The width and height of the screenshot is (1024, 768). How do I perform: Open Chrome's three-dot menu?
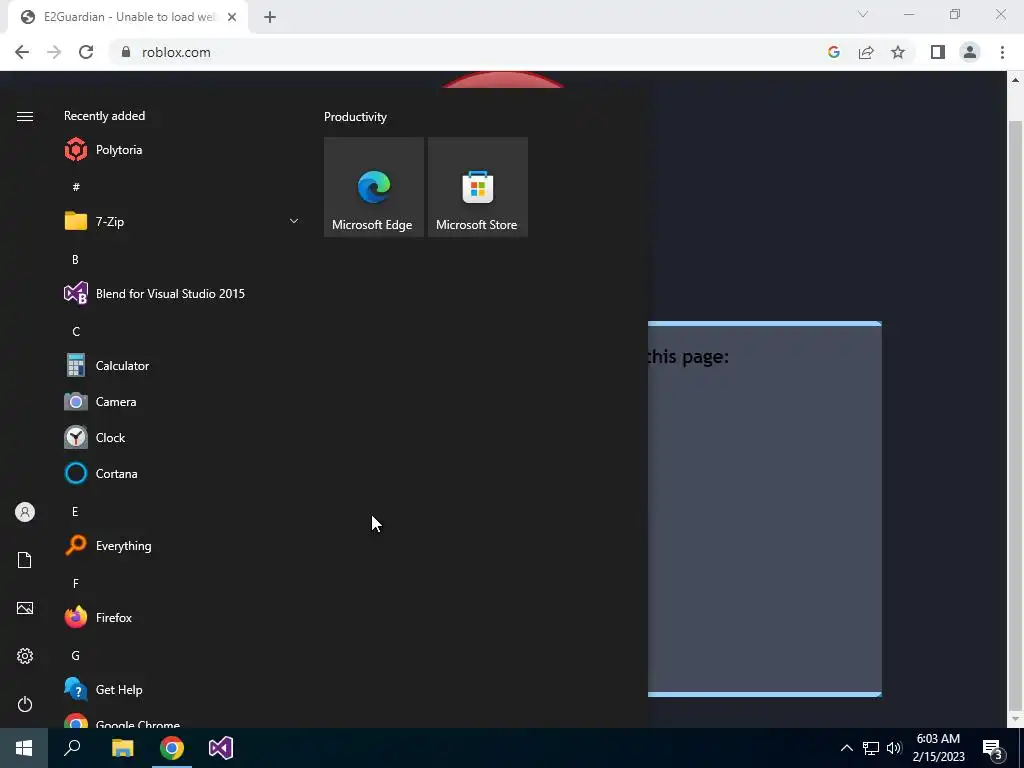1002,52
